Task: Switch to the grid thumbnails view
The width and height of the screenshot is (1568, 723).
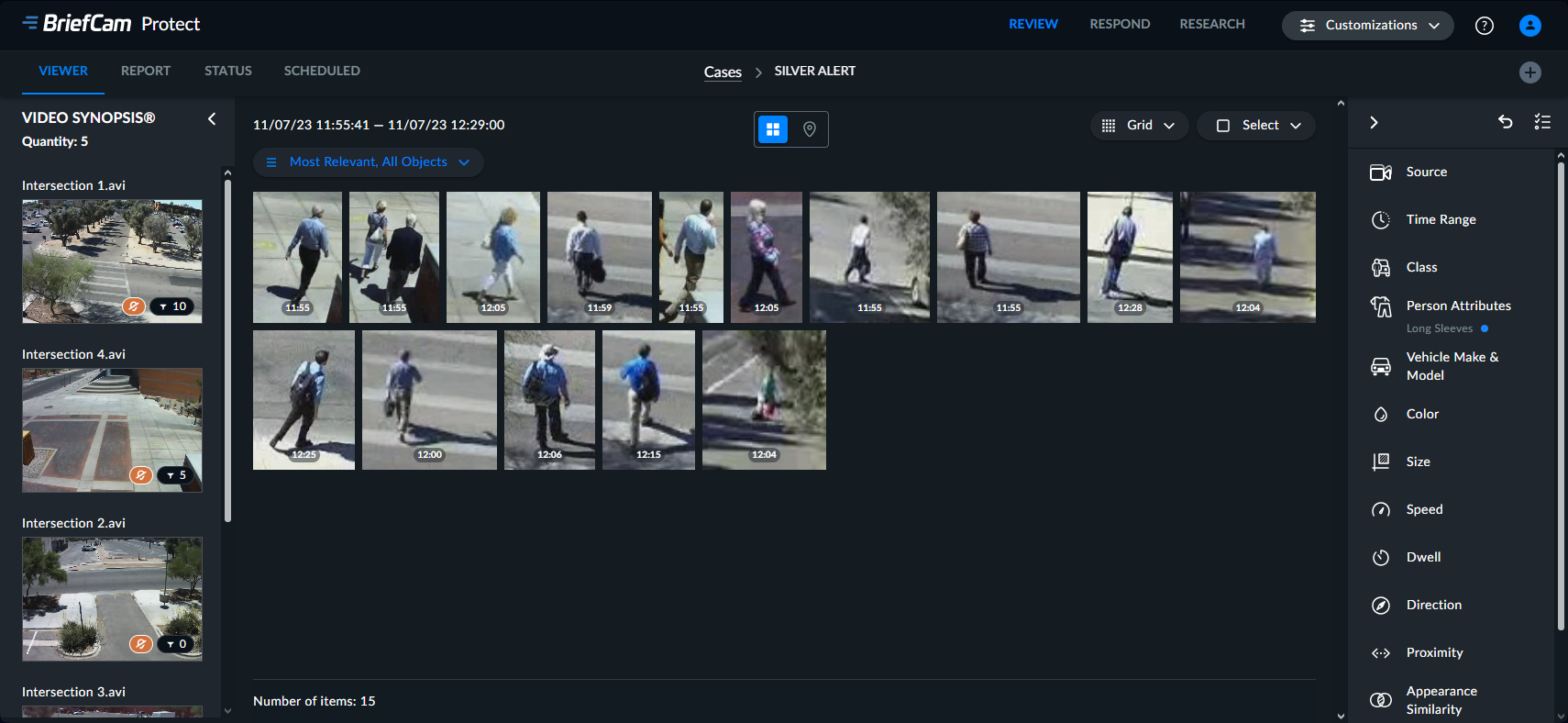Action: coord(773,129)
